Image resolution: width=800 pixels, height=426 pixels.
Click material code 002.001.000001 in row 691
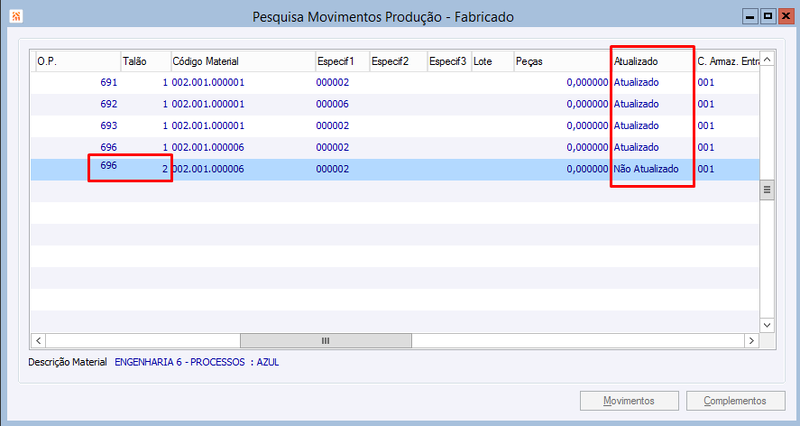208,83
